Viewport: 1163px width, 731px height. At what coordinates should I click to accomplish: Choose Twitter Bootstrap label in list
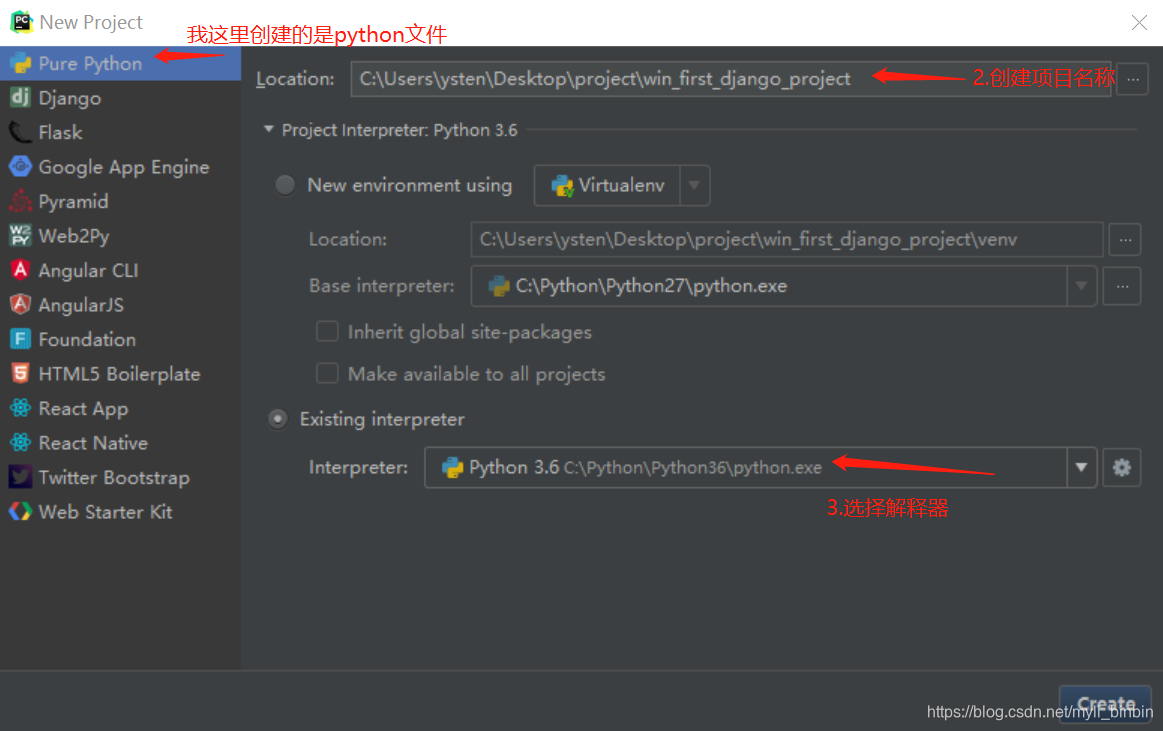pos(113,477)
